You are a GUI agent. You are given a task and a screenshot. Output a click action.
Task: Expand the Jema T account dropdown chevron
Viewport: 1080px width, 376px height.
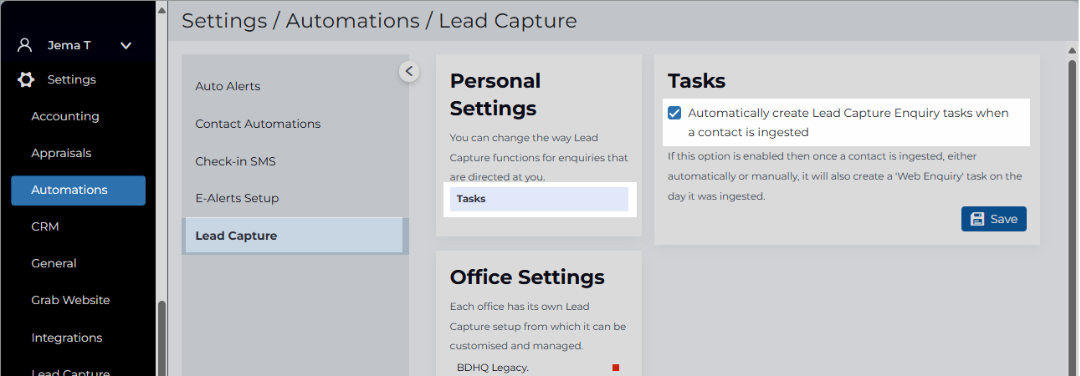[x=126, y=46]
